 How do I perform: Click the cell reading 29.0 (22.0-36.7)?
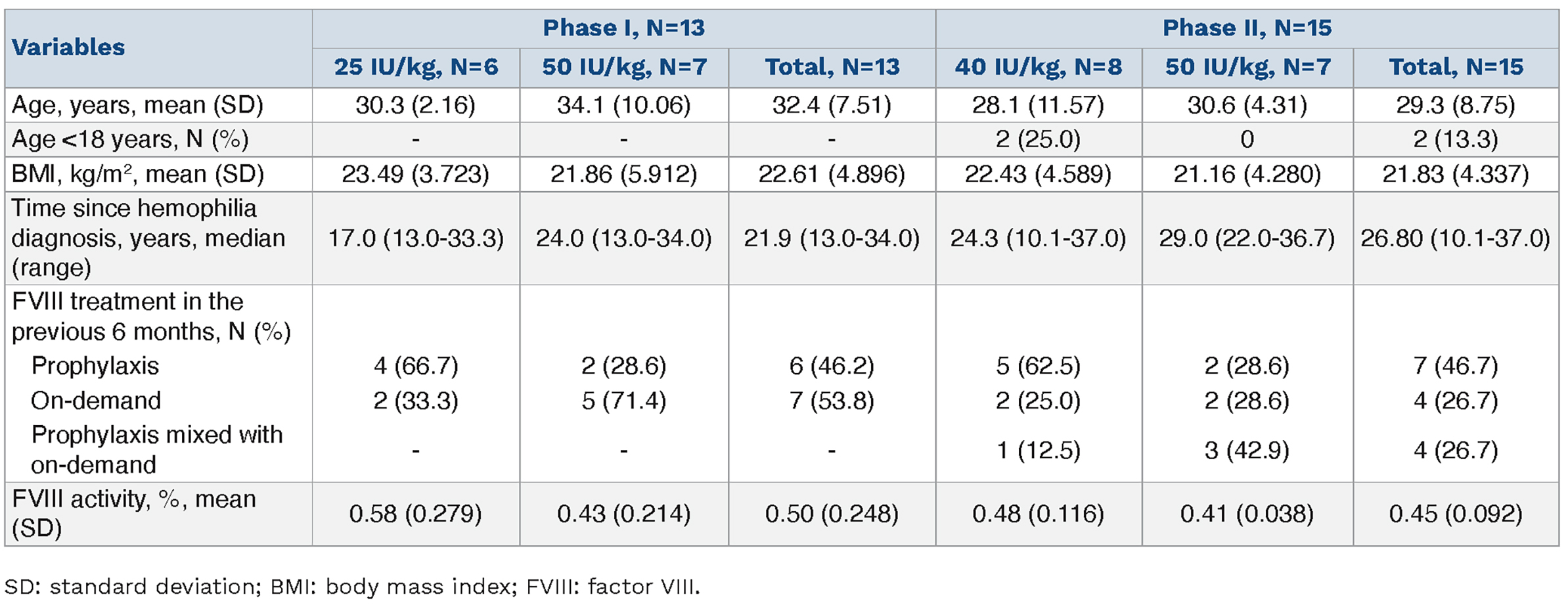tap(1247, 238)
